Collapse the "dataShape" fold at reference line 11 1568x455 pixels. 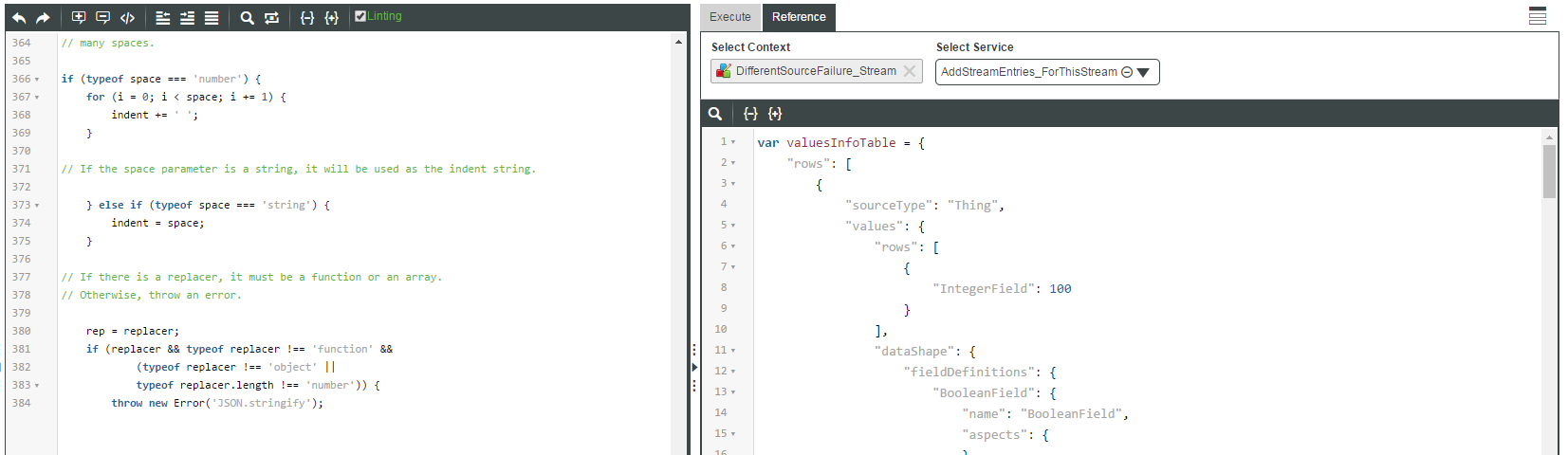733,351
